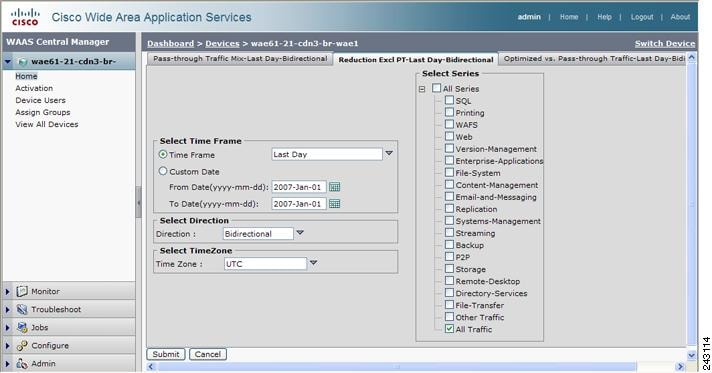Select the Time Frame radio button
Image resolution: width=712 pixels, height=373 pixels.
point(163,154)
